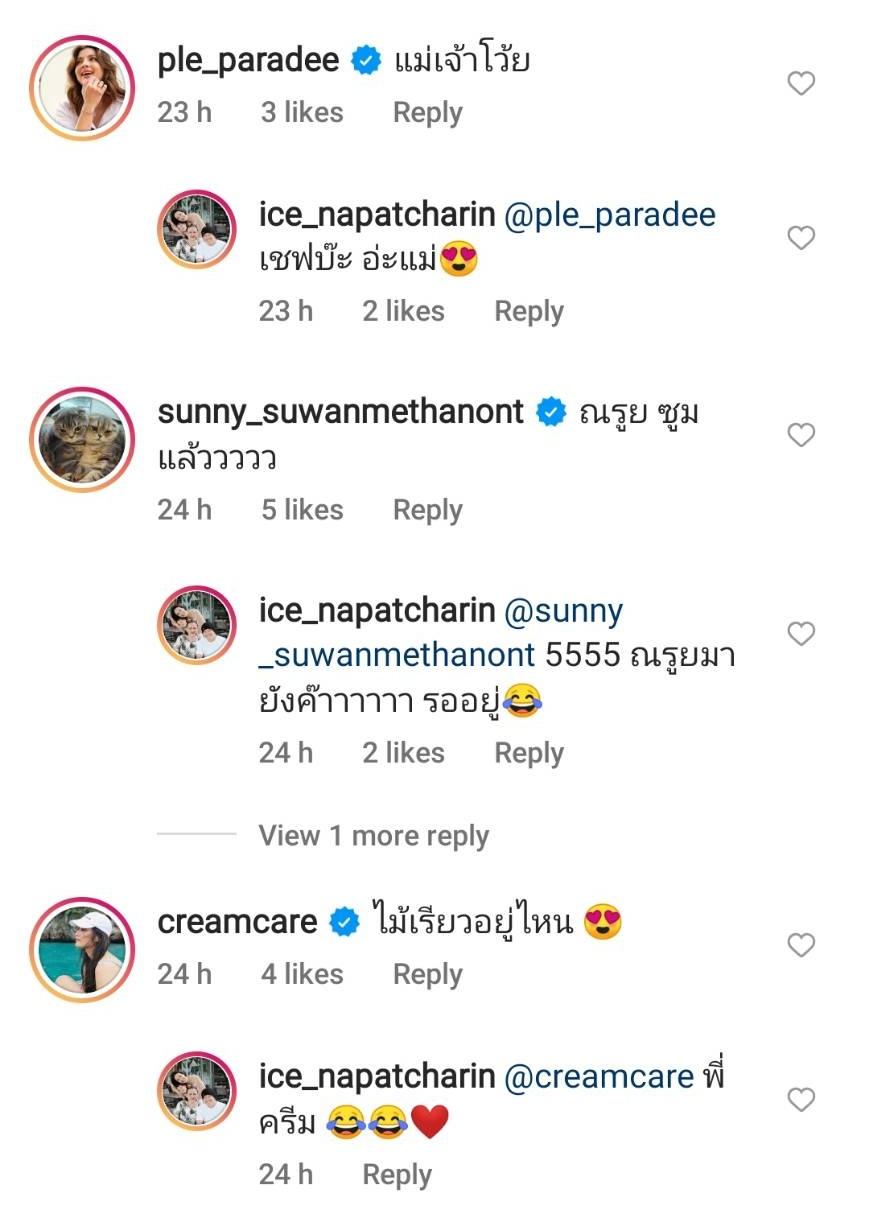View the 5 likes on sunny_suwanmethanont's comment
Screen dimensions: 869x1213
tap(302, 510)
